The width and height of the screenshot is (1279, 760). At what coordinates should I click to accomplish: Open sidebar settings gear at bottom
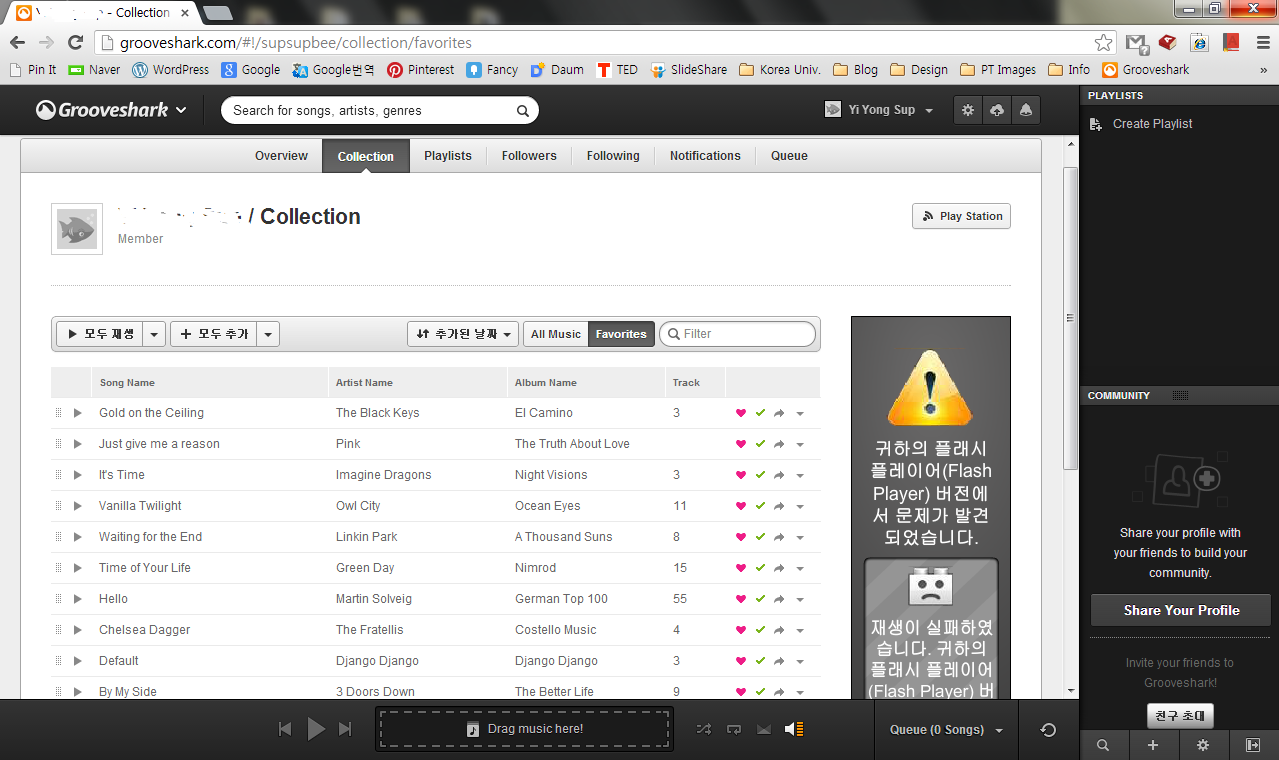pyautogui.click(x=1203, y=745)
